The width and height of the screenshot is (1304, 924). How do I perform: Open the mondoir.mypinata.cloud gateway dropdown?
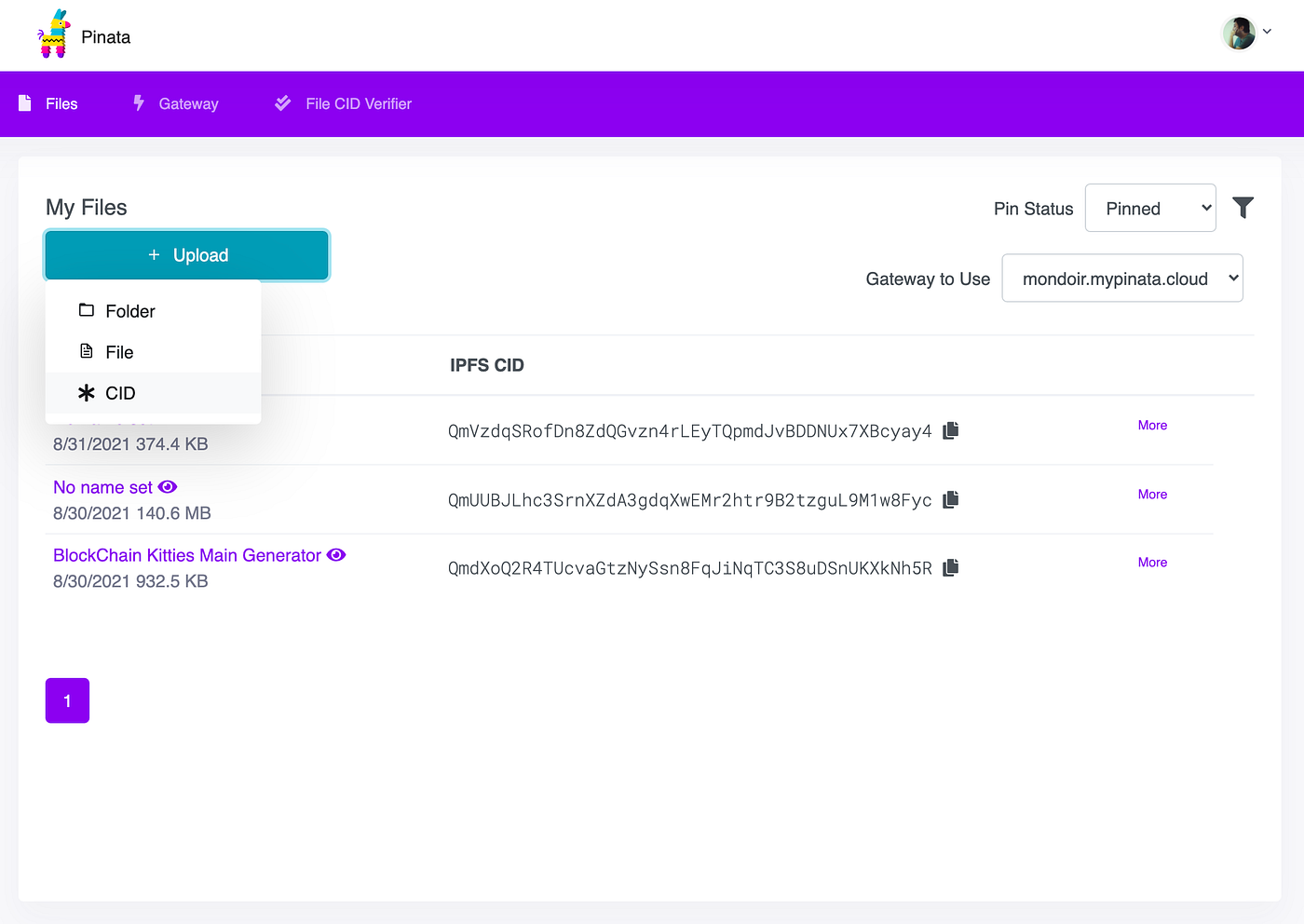point(1121,278)
